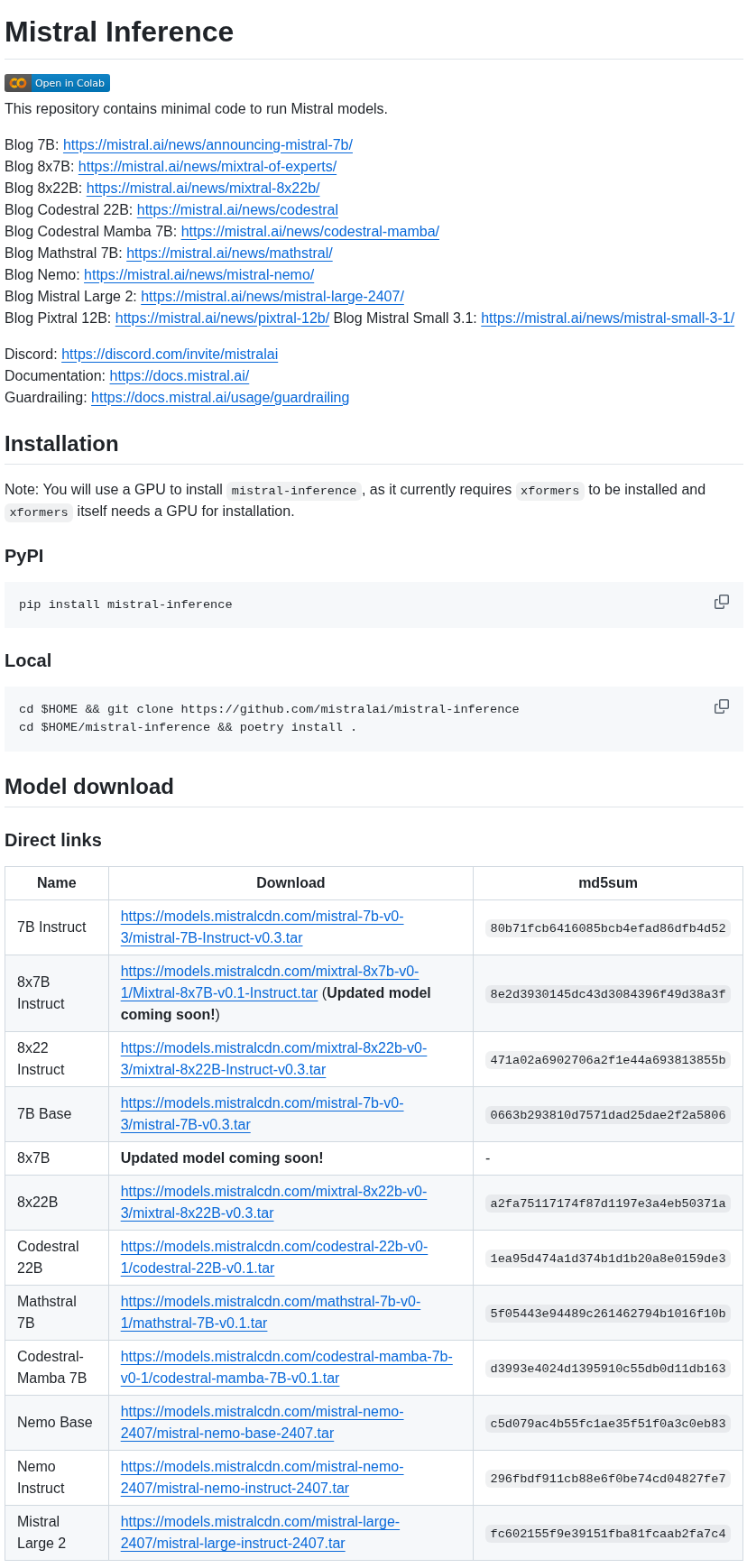Copy the git clone local install code
This screenshot has width=747, height=1568.
coord(722,706)
